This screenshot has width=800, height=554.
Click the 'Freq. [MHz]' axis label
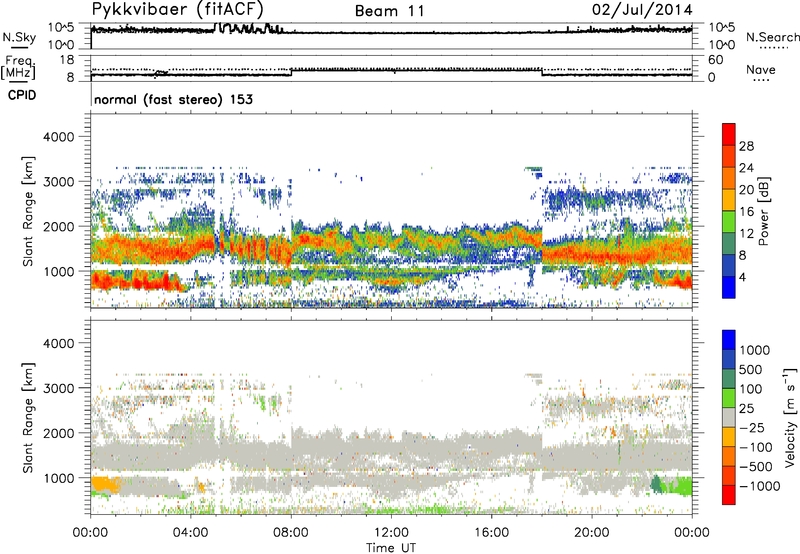click(19, 68)
